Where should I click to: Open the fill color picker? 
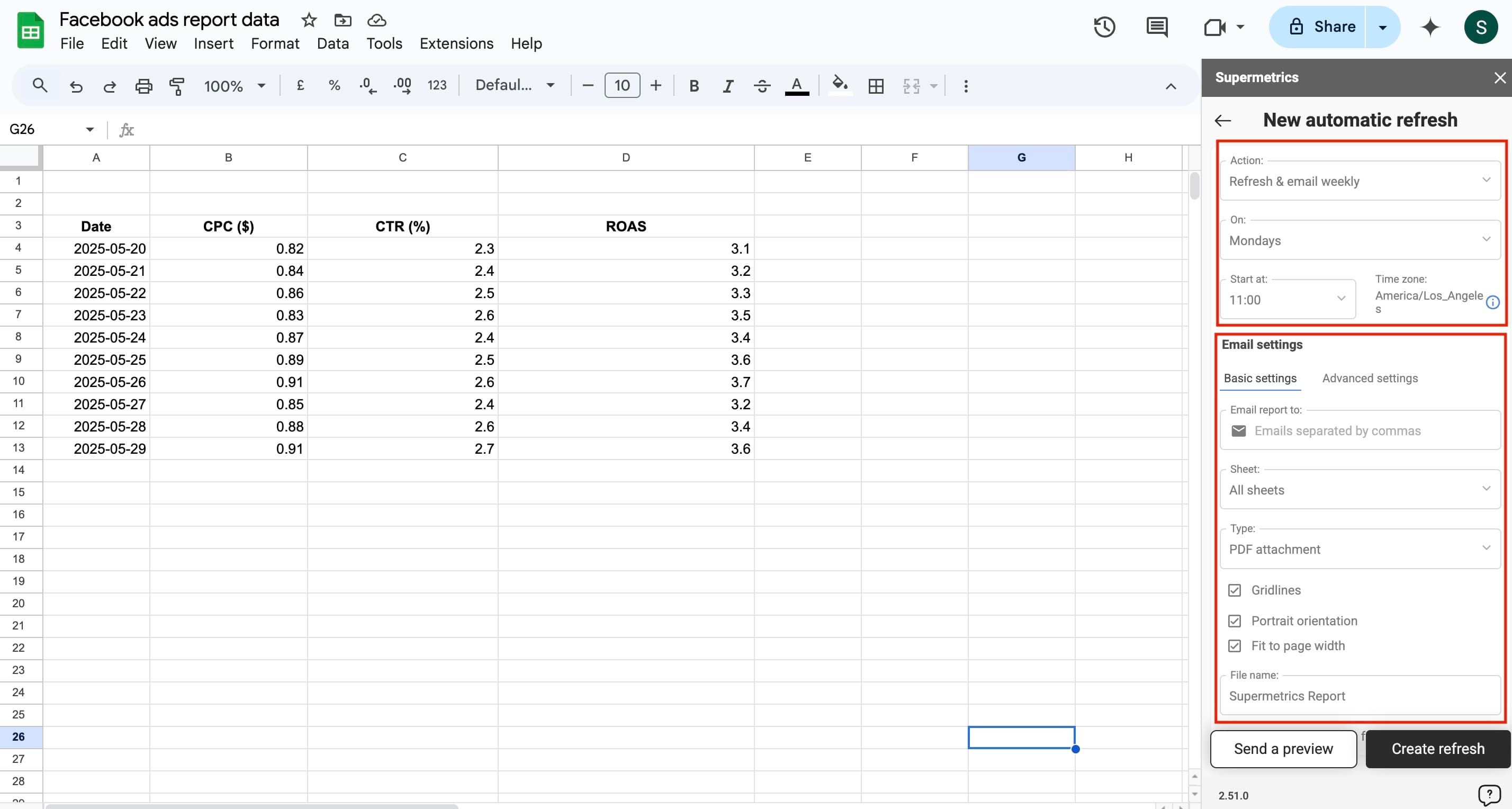point(840,86)
